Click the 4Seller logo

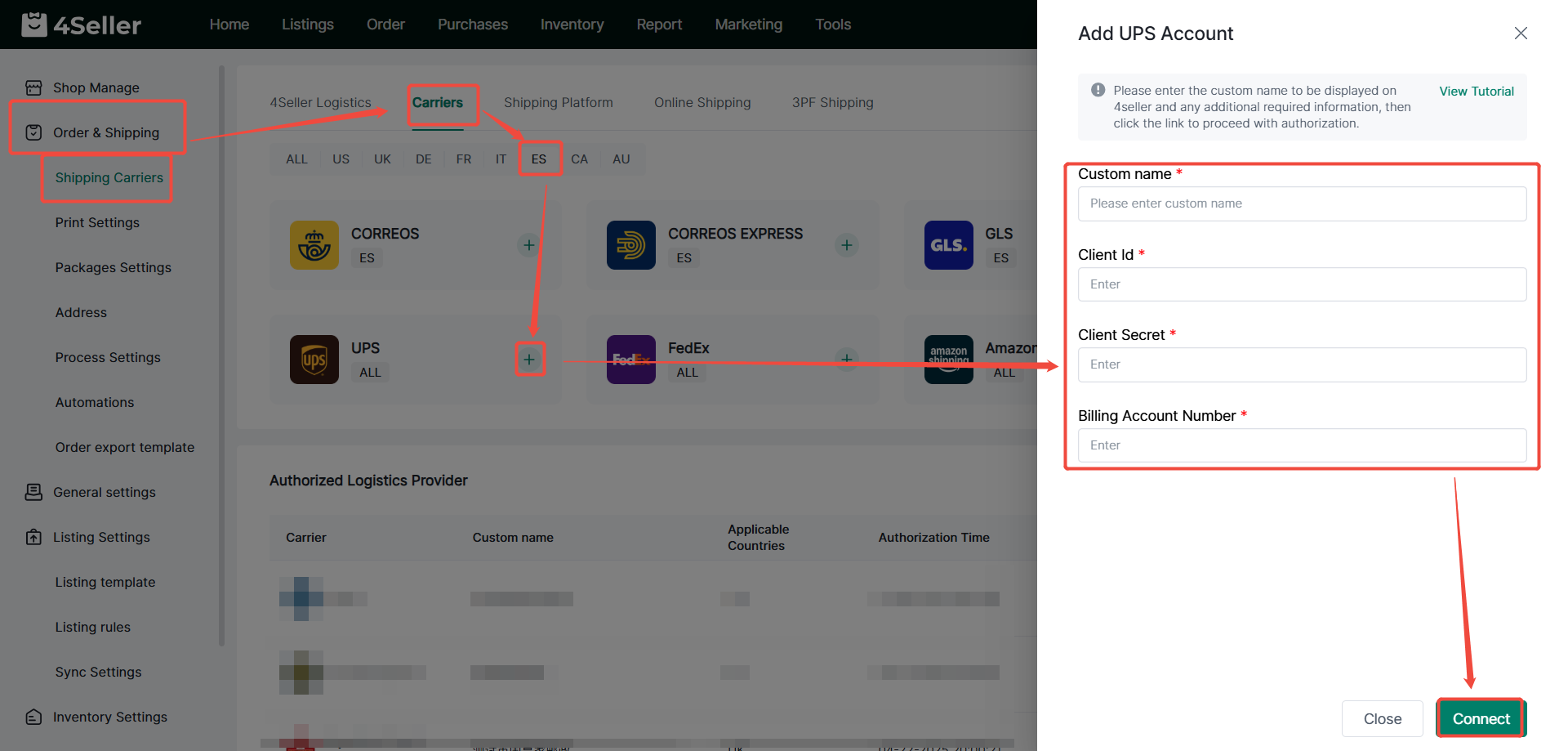click(x=81, y=25)
